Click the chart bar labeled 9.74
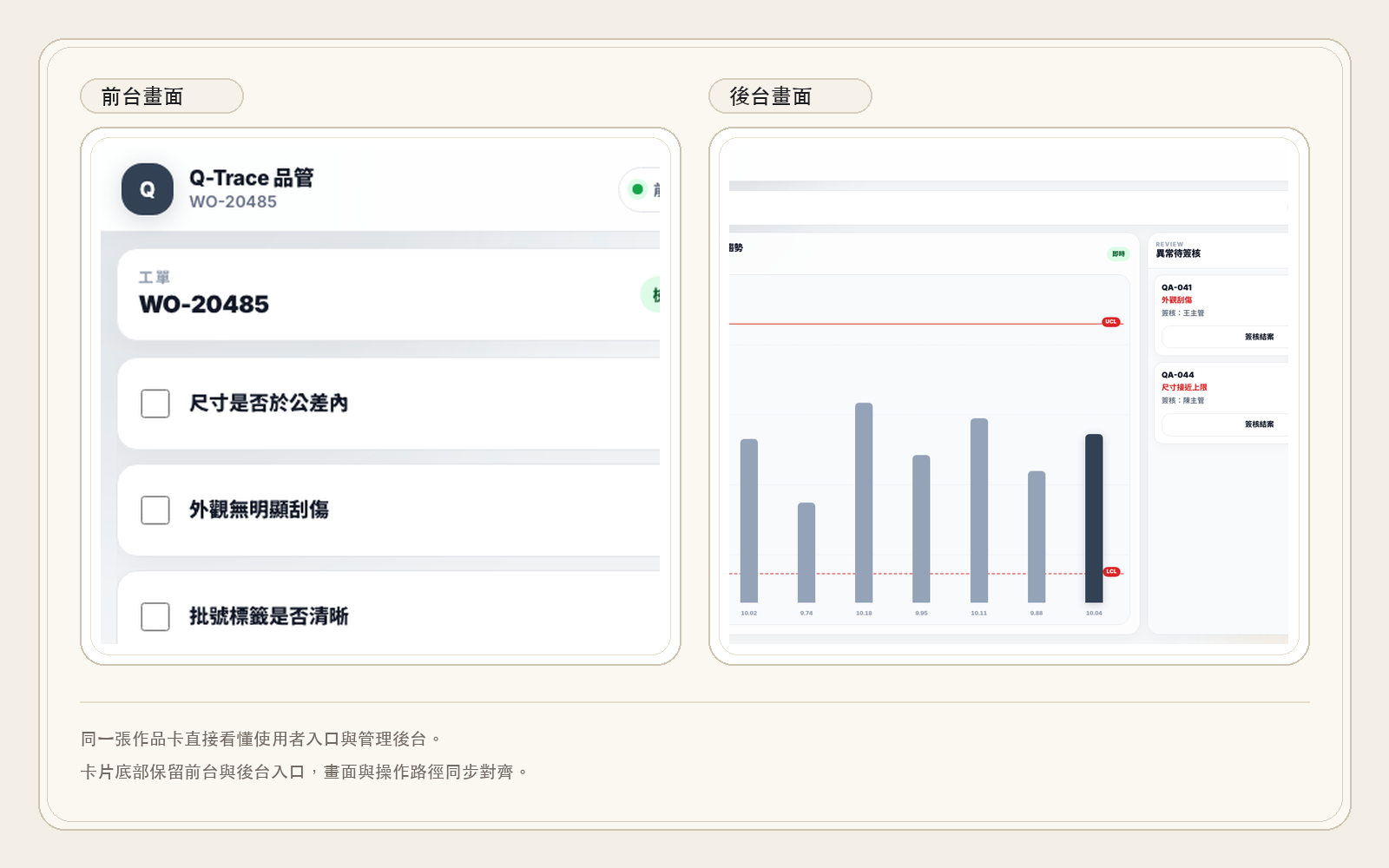Viewport: 1389px width, 868px height. point(806,553)
